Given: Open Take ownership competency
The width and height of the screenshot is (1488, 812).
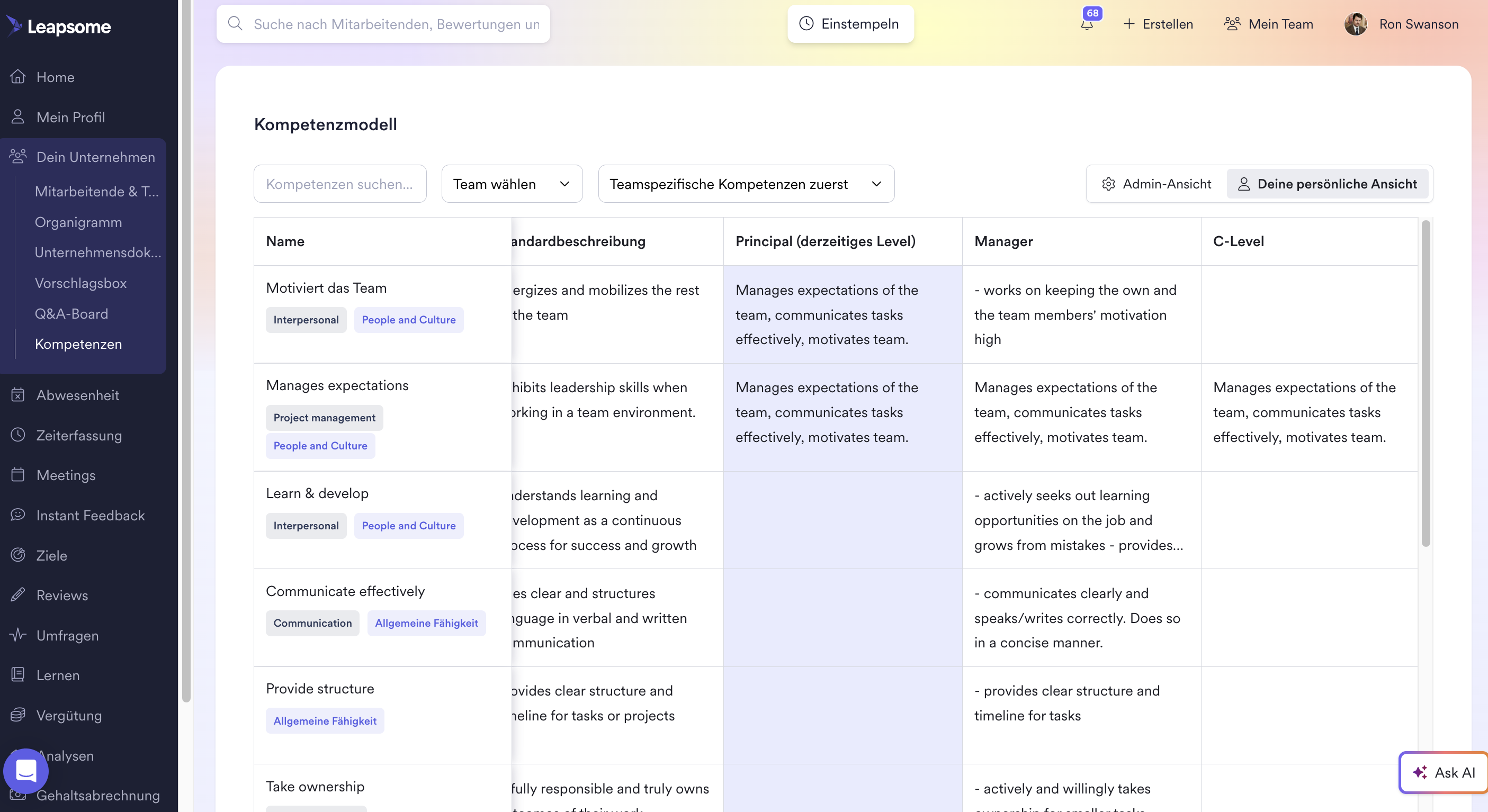Looking at the screenshot, I should pos(315,786).
